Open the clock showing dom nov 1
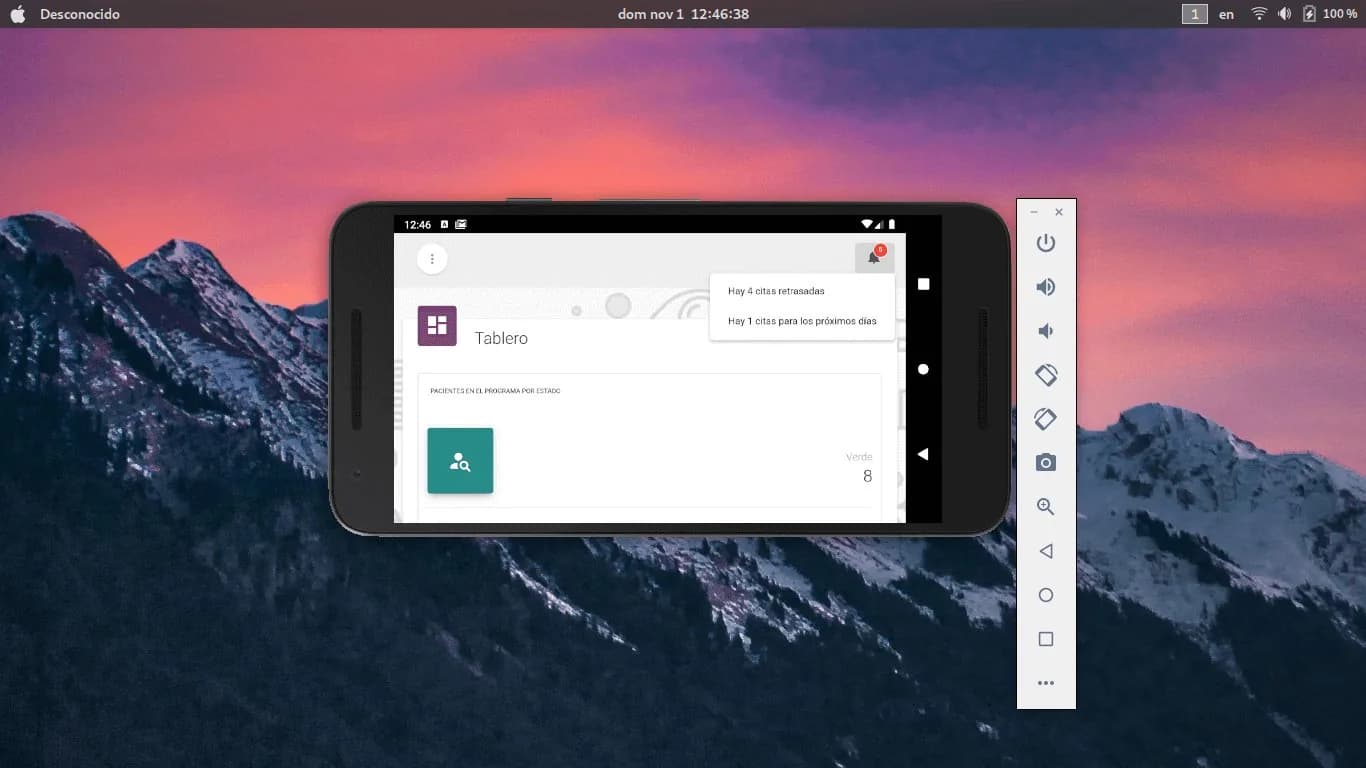The height and width of the screenshot is (768, 1366). point(683,14)
